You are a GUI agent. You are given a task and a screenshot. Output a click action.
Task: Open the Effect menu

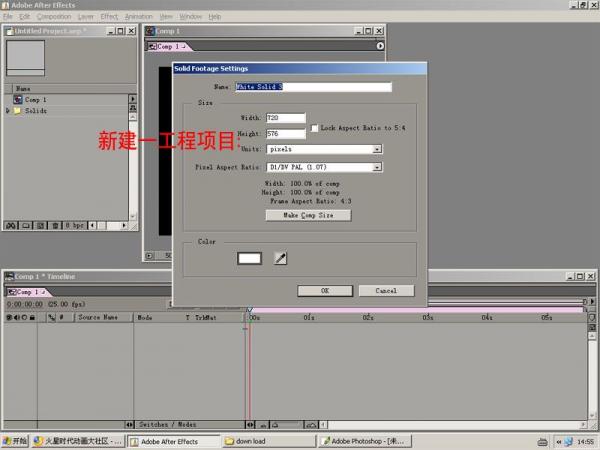tap(109, 17)
